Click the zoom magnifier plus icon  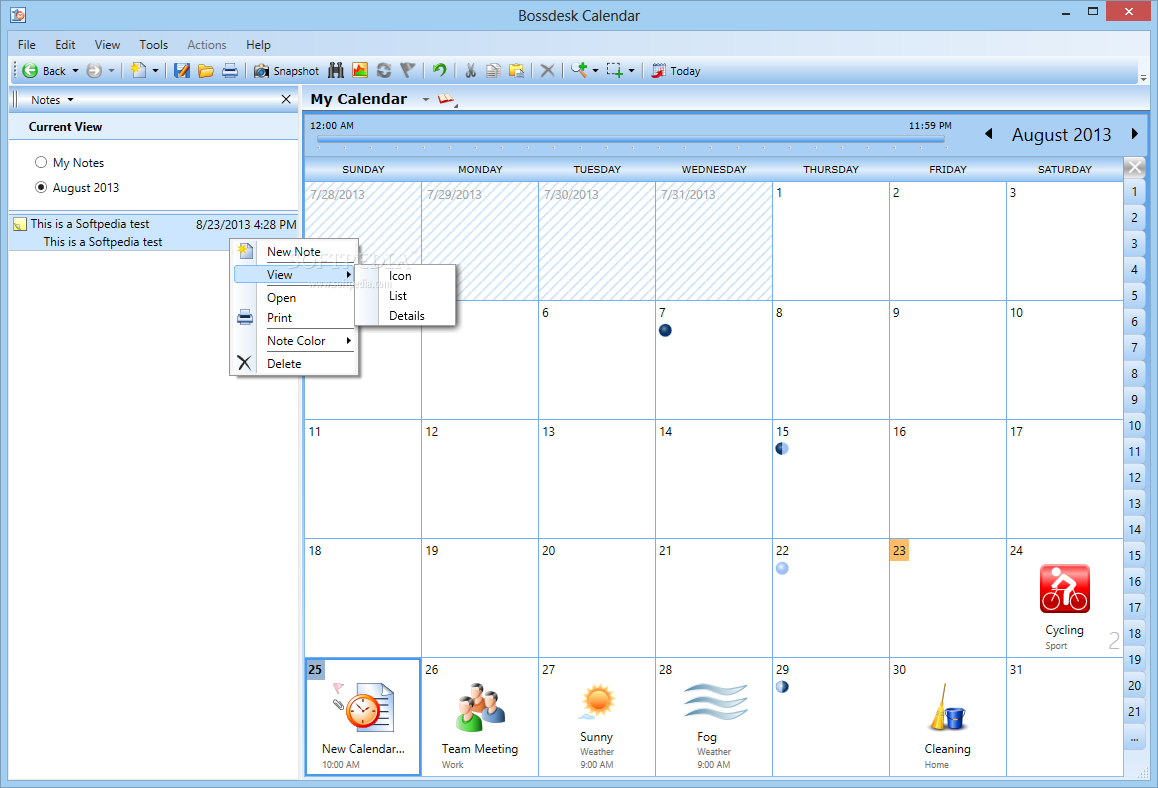(579, 70)
